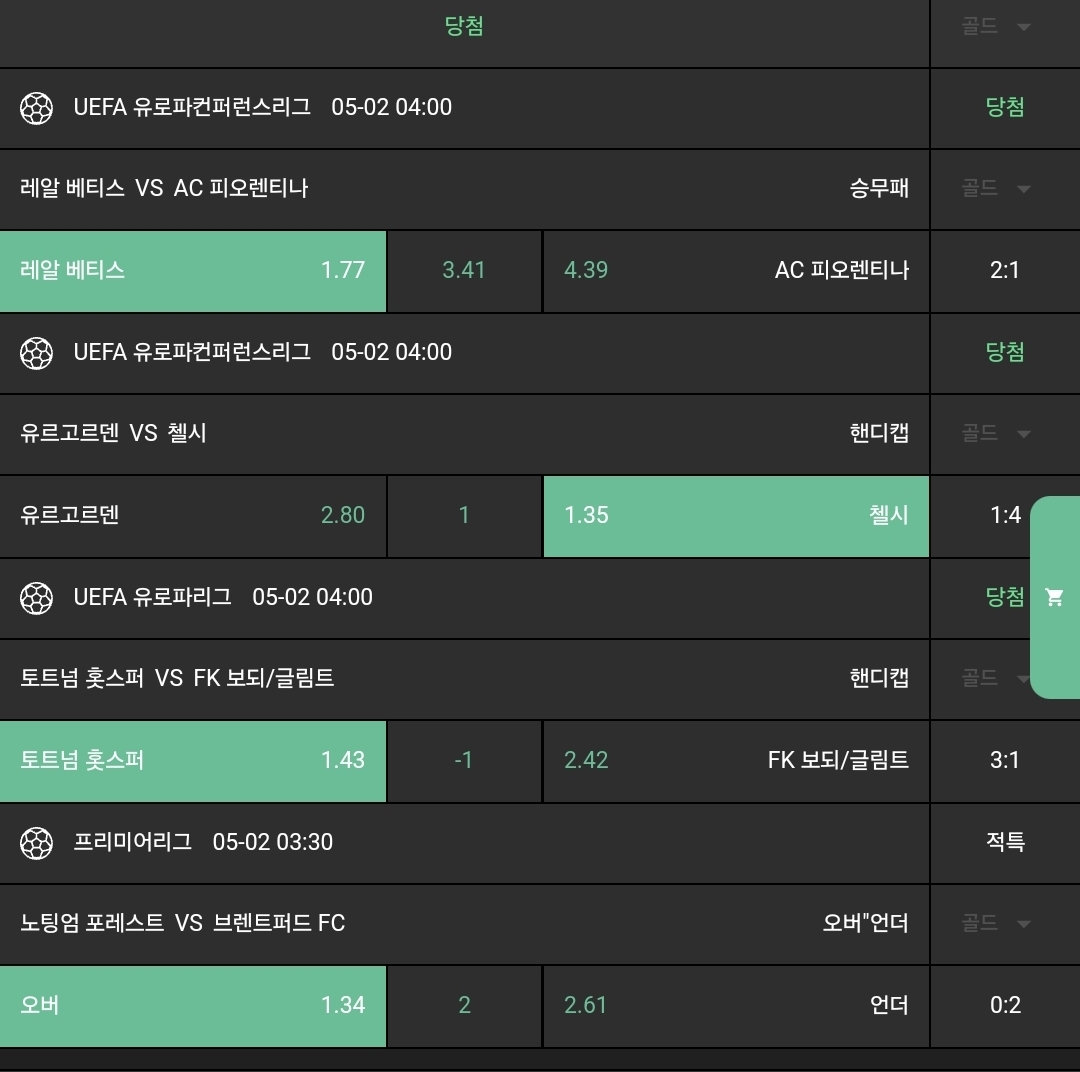This screenshot has height=1072, width=1080.
Task: Click the 당첨 tab header at top
Action: coord(464,27)
